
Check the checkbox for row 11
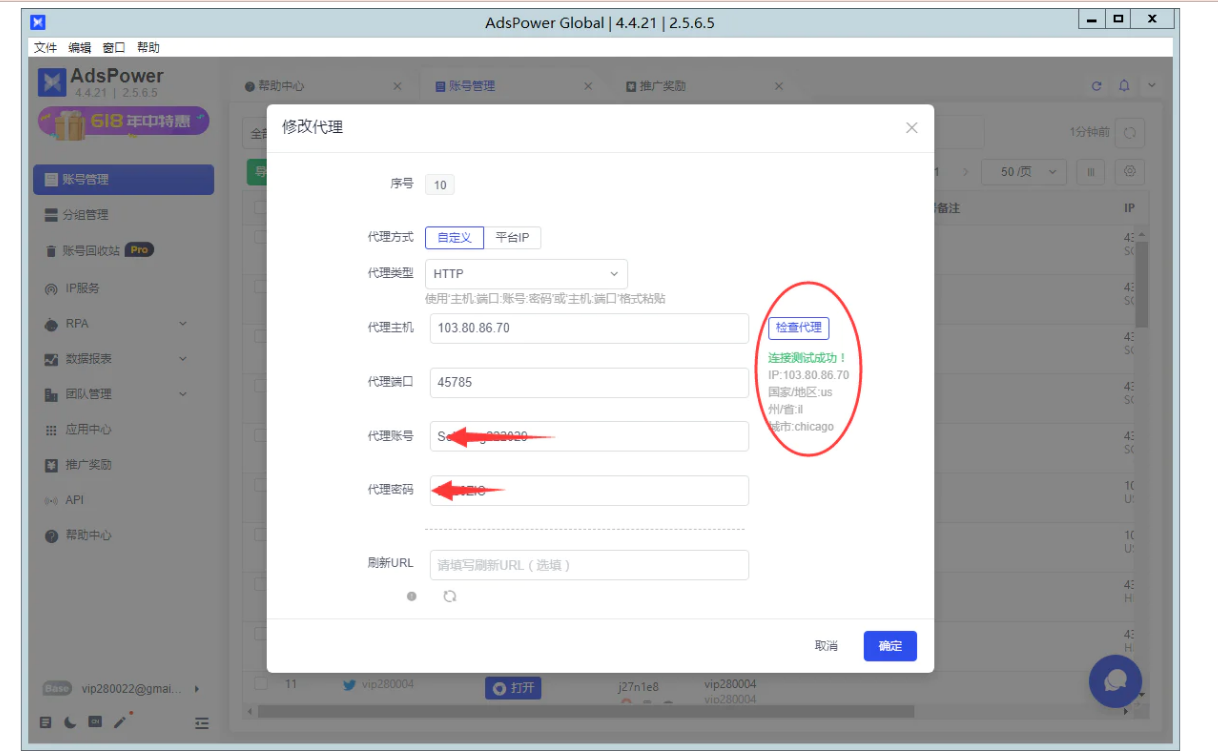[x=260, y=684]
